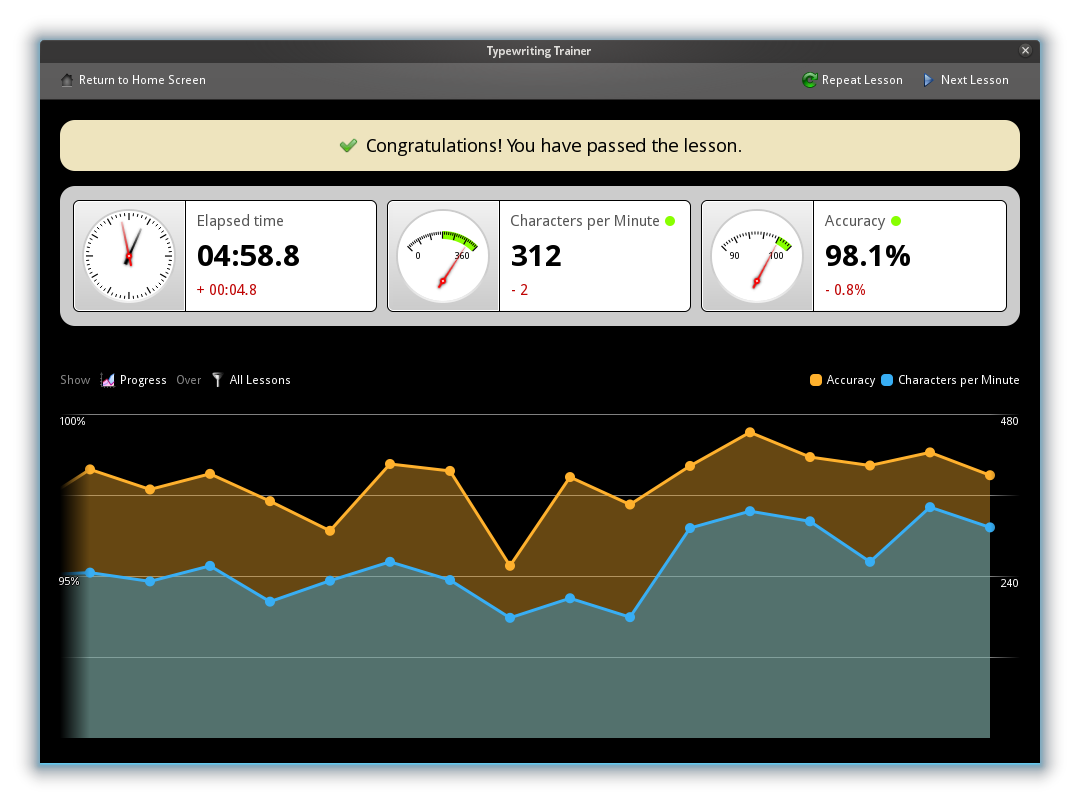Click the Characters per Minute speed gauge
The image size is (1080, 803).
pos(443,256)
